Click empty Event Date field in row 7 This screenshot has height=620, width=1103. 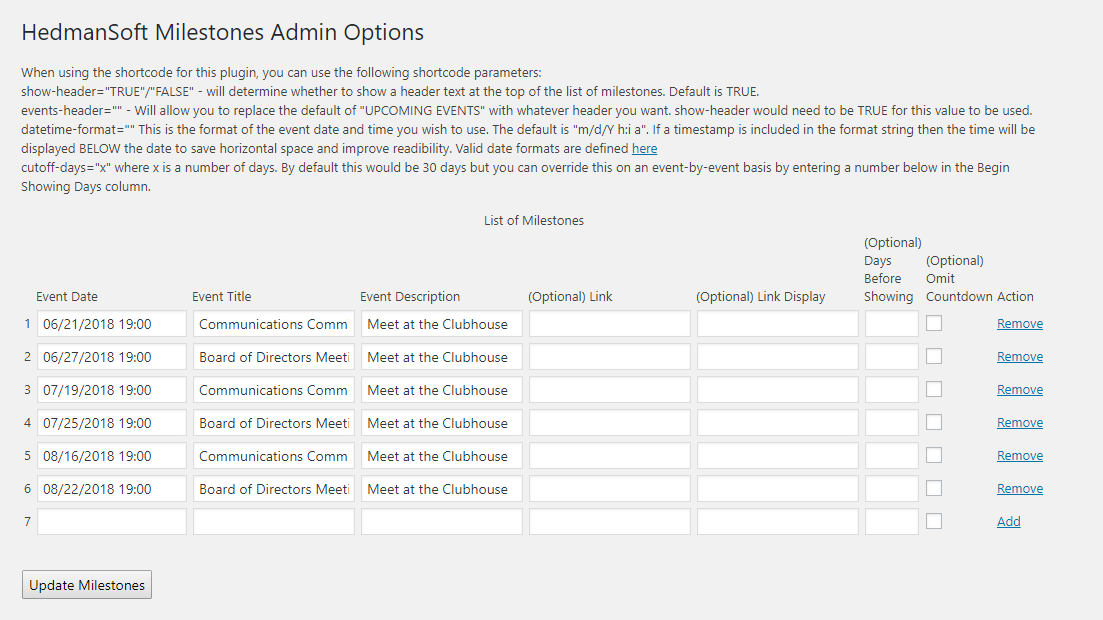pyautogui.click(x=112, y=521)
